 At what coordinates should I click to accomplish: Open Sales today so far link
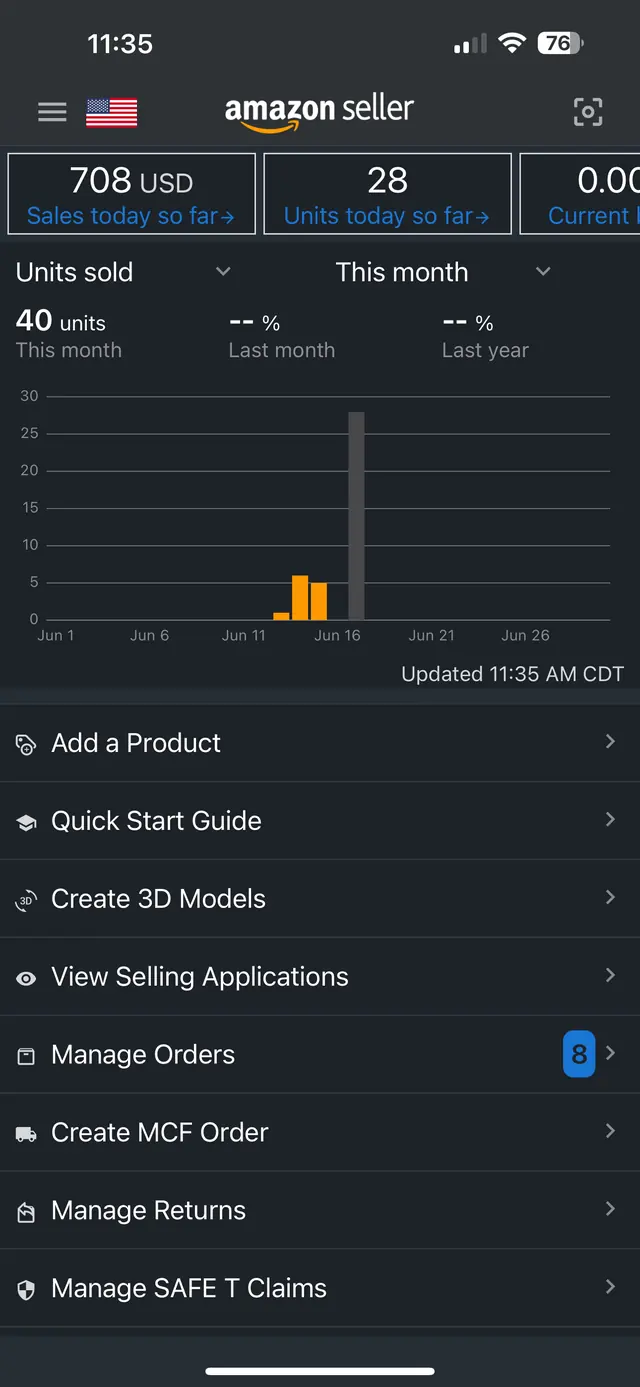[x=131, y=216]
